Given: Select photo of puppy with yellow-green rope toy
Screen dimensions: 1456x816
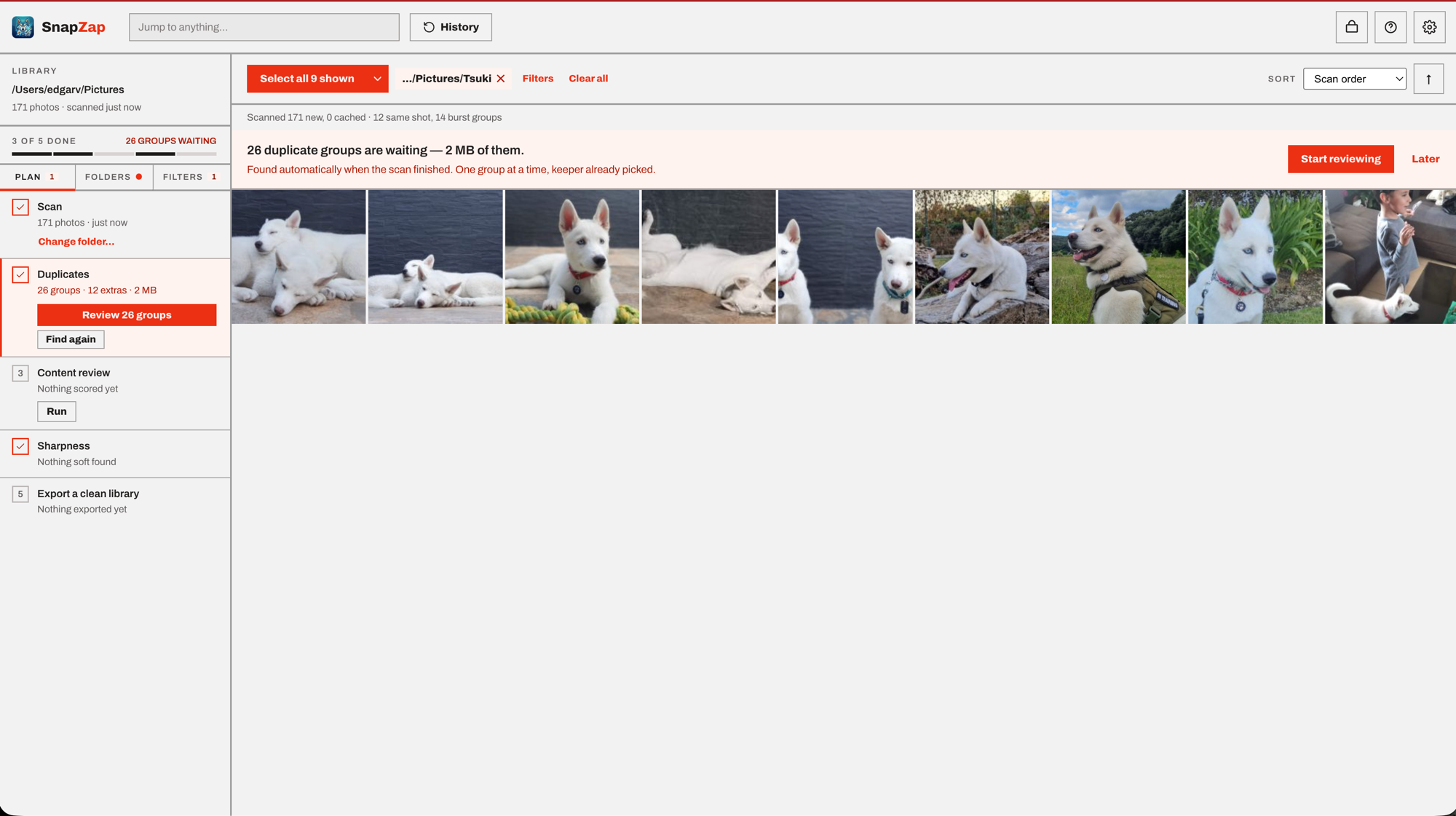Looking at the screenshot, I should tap(572, 257).
